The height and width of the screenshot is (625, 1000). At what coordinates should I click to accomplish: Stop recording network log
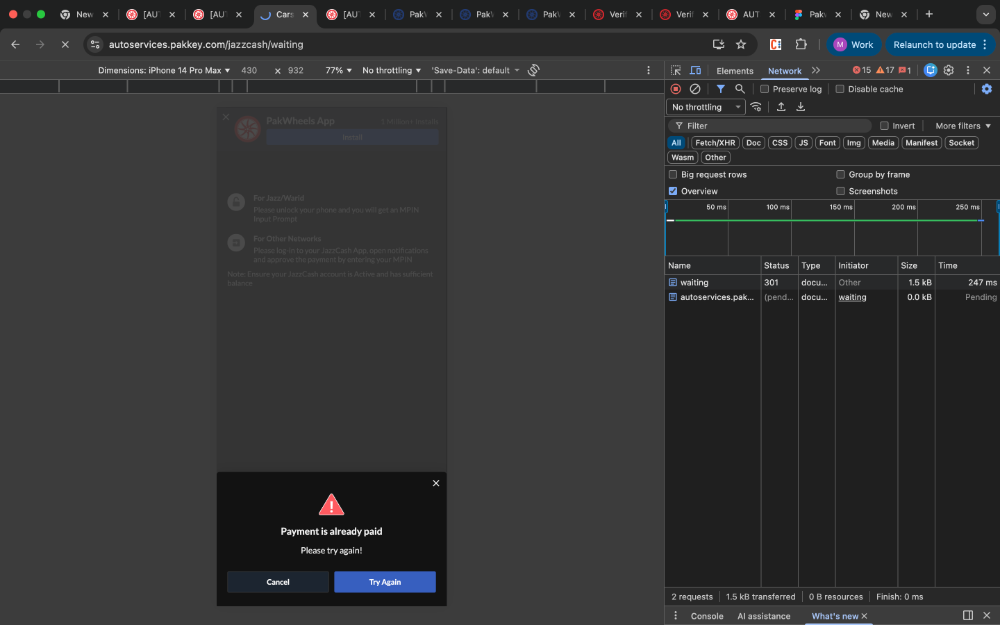(676, 89)
